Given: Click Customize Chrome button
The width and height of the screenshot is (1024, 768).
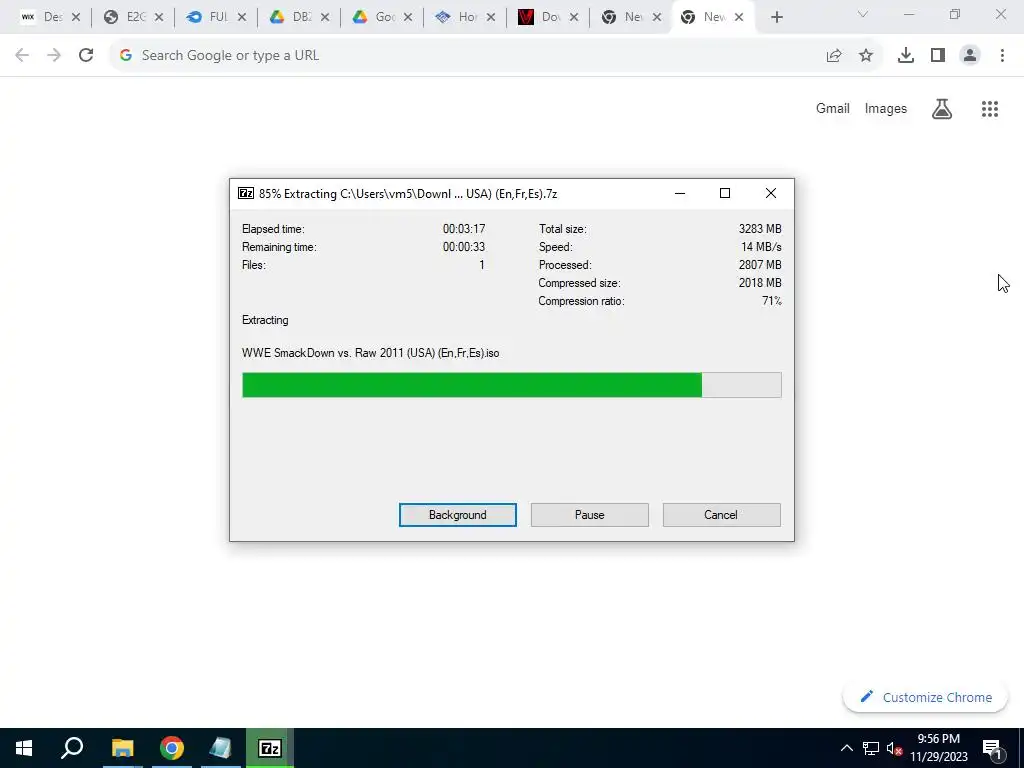Looking at the screenshot, I should (x=926, y=697).
